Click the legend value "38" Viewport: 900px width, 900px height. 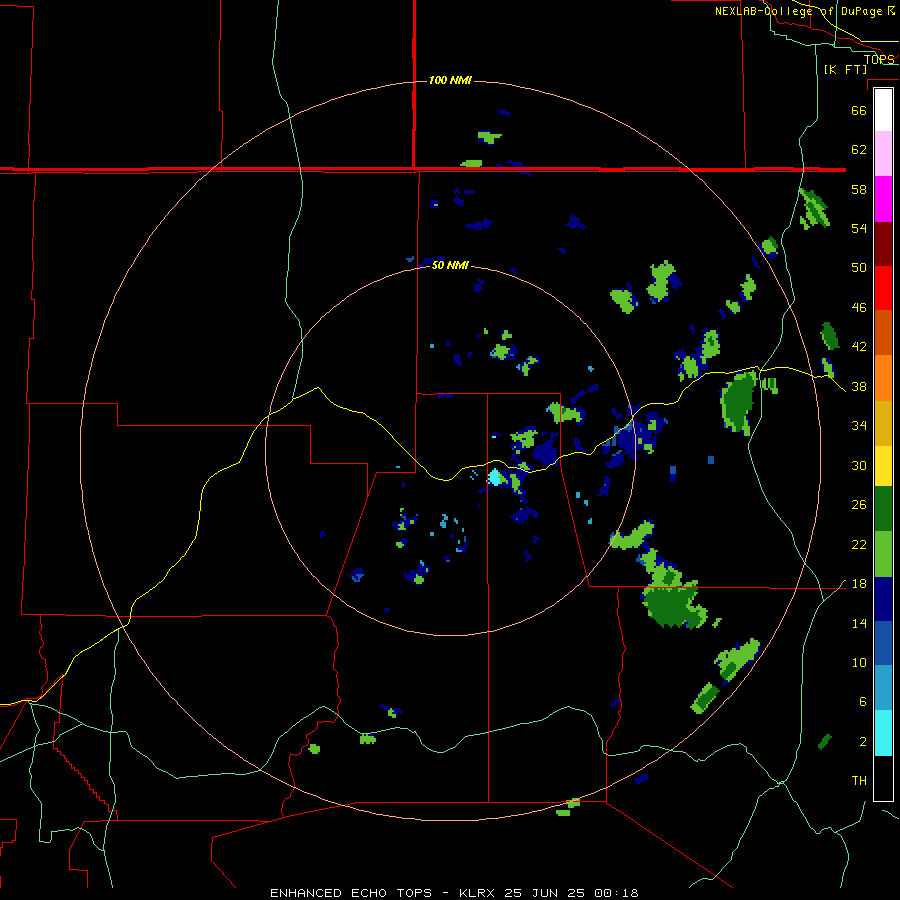coord(859,386)
